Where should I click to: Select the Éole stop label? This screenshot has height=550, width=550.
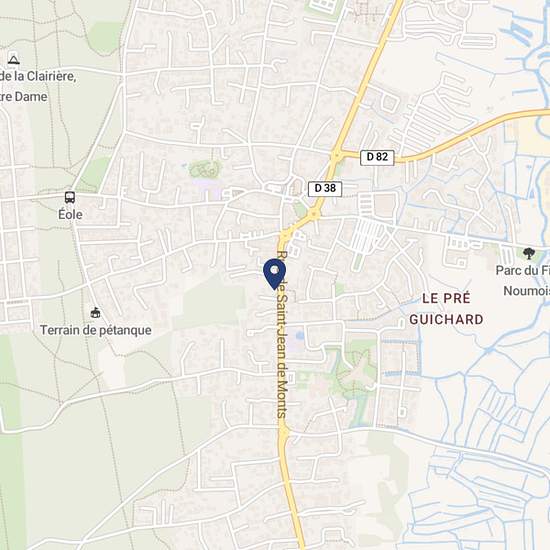coord(70,214)
